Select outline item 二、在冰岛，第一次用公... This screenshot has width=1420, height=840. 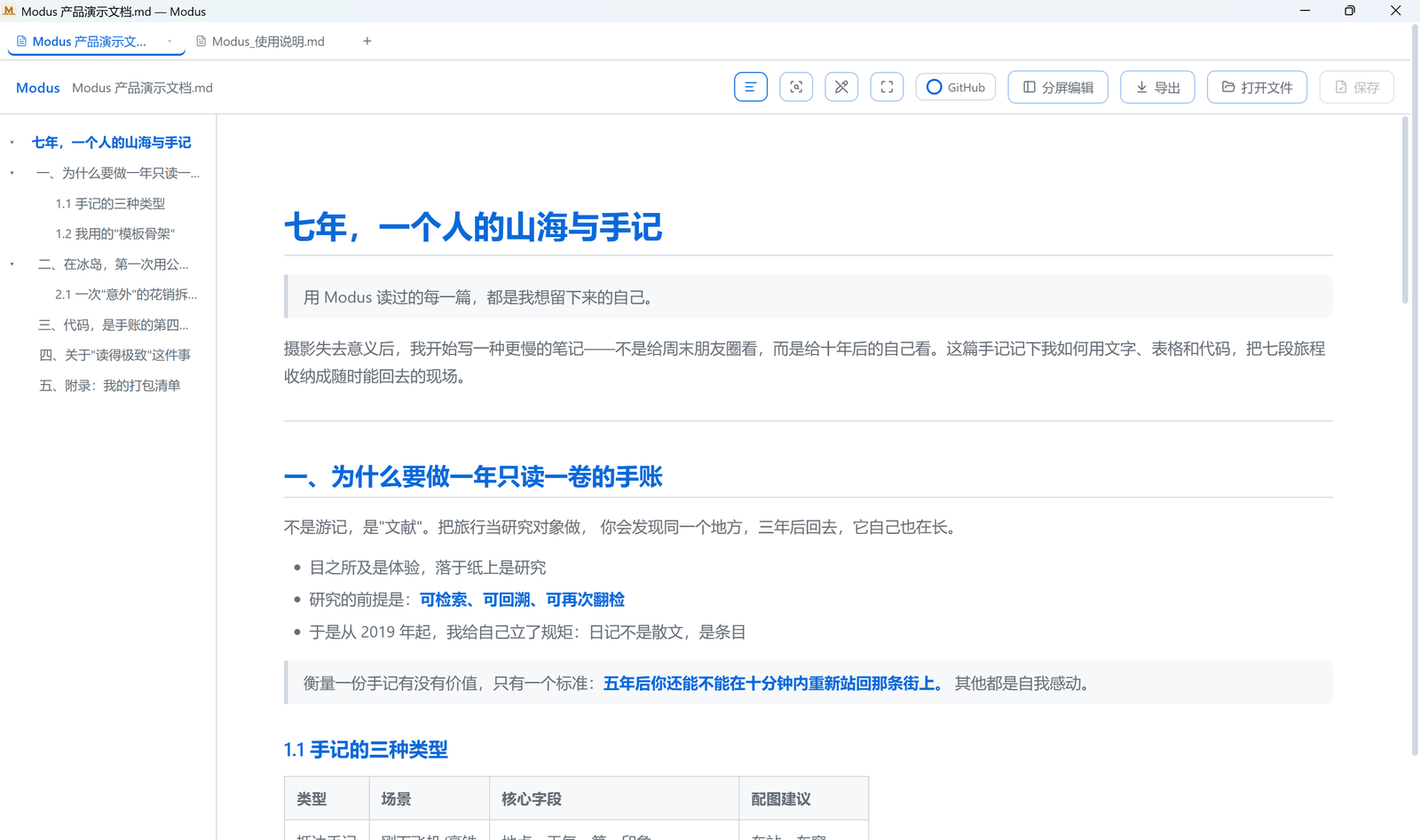[x=114, y=264]
